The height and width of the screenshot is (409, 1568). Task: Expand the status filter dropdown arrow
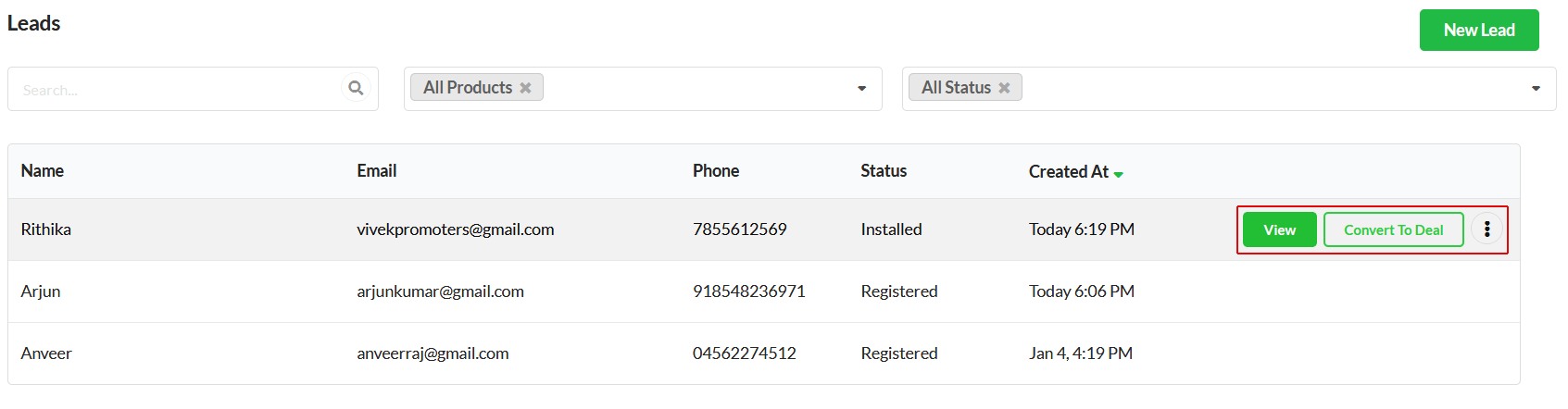(x=1536, y=89)
